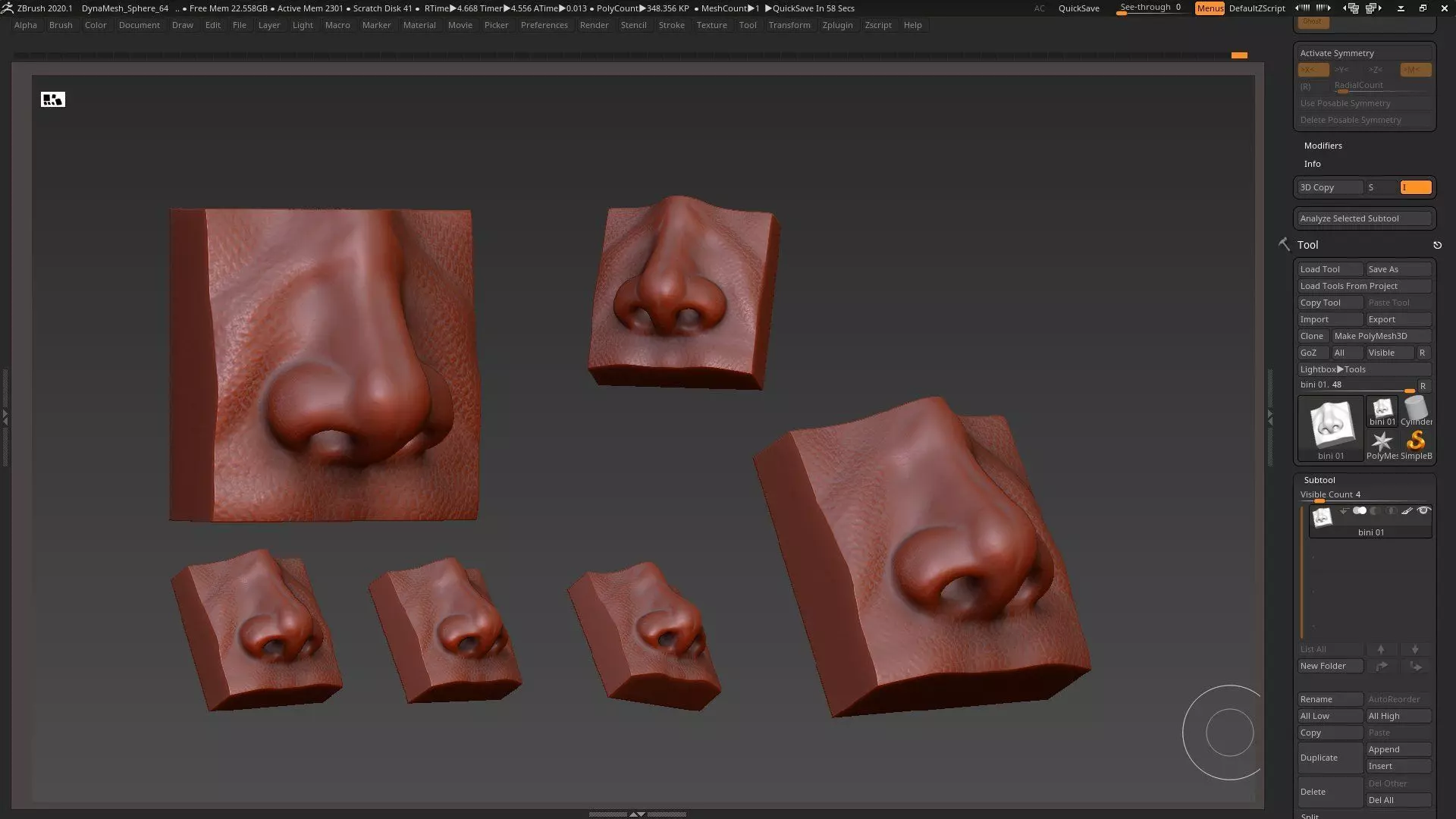Toggle radial symmetry (R) button
Screen dimensions: 1456x819
pyautogui.click(x=1313, y=86)
